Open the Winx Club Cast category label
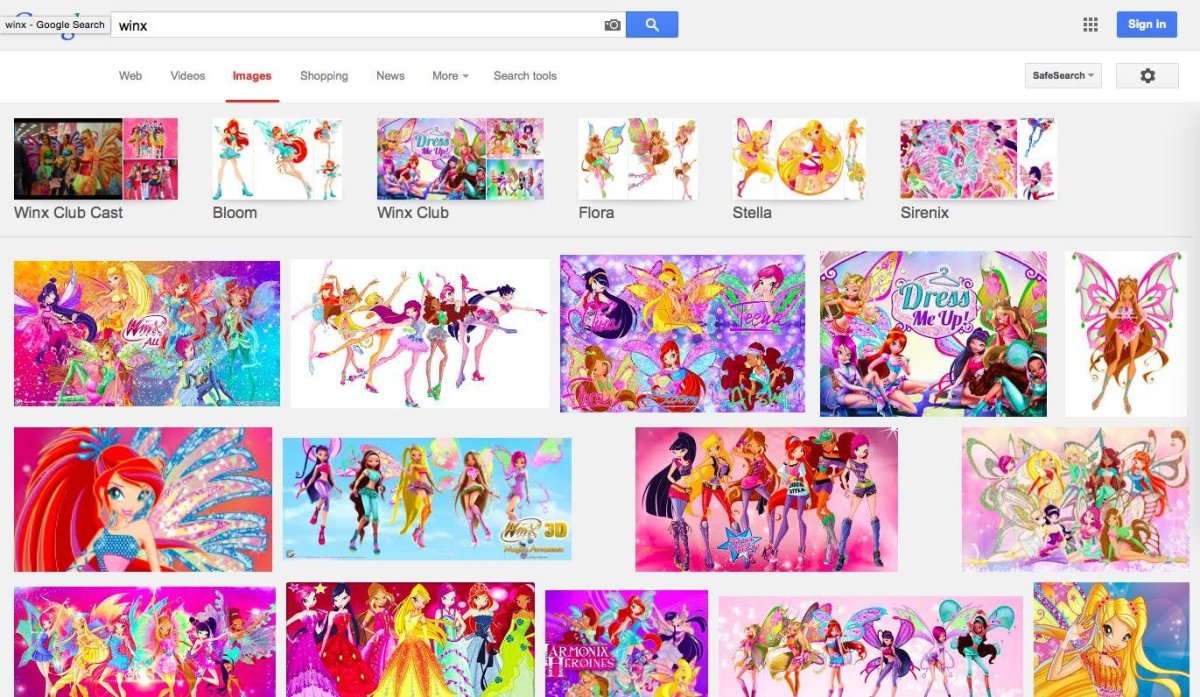Image resolution: width=1200 pixels, height=697 pixels. 68,213
